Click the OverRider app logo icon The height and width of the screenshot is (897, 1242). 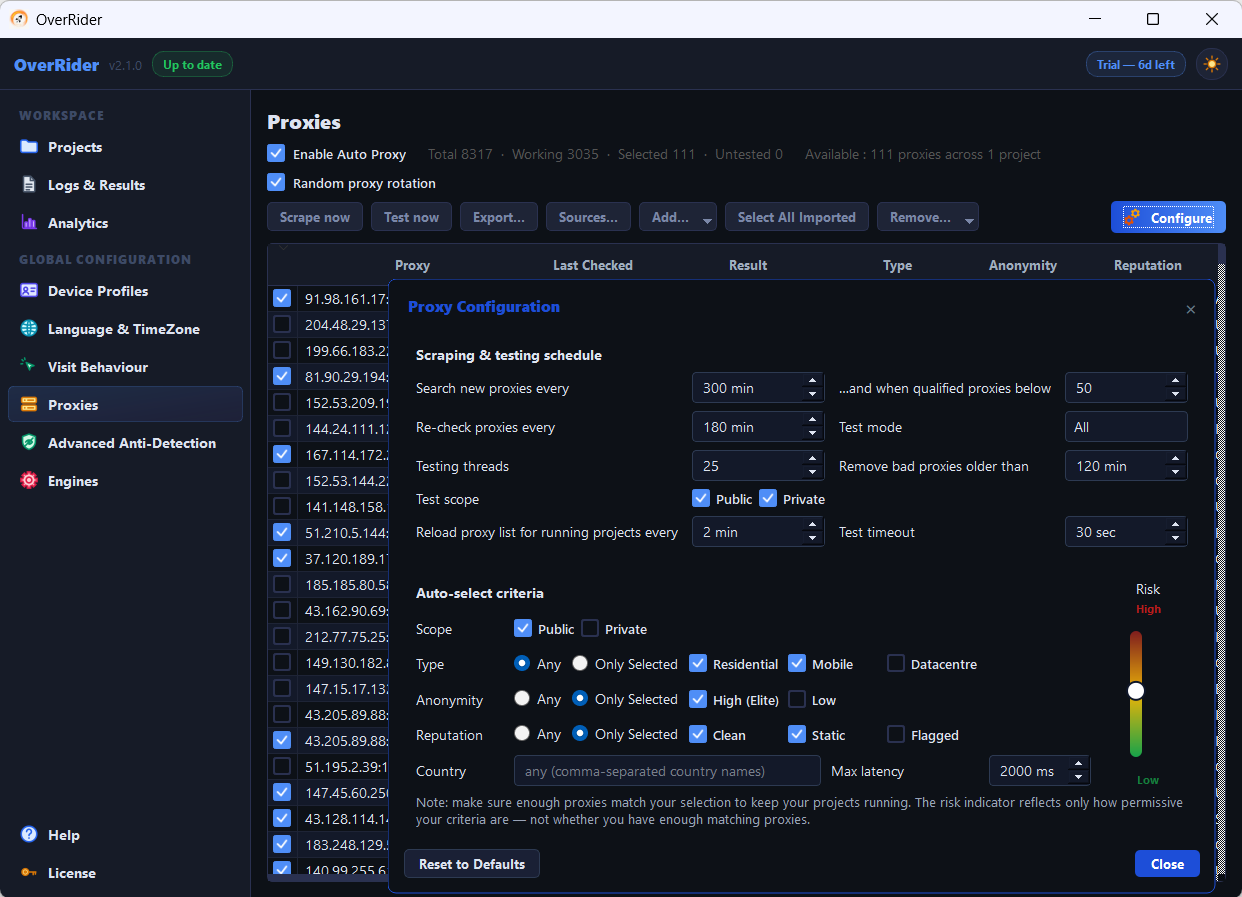coord(19,19)
